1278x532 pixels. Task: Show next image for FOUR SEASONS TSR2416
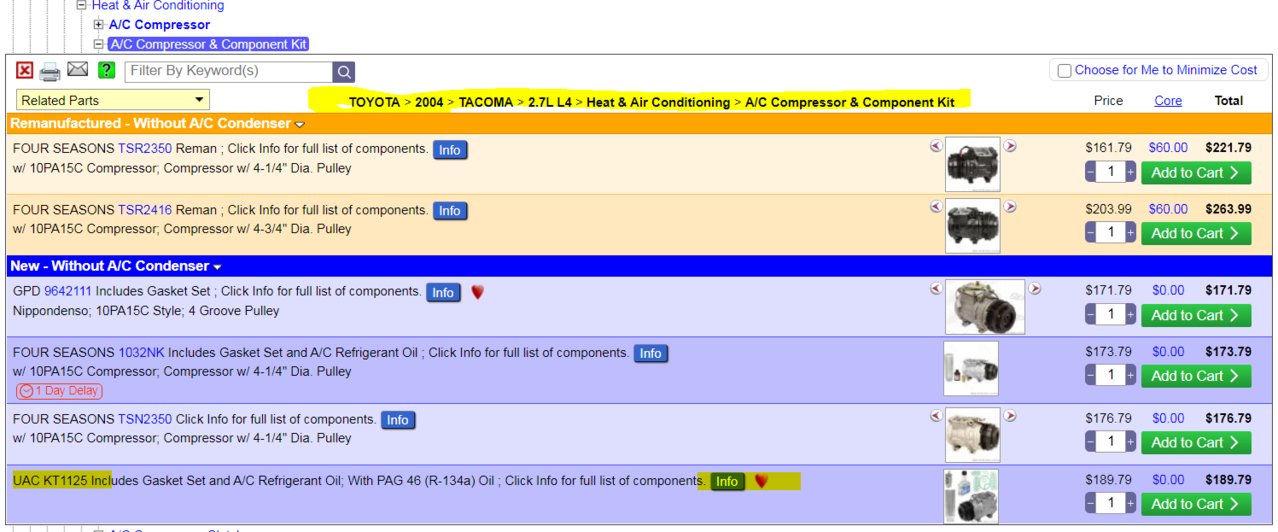point(1010,207)
